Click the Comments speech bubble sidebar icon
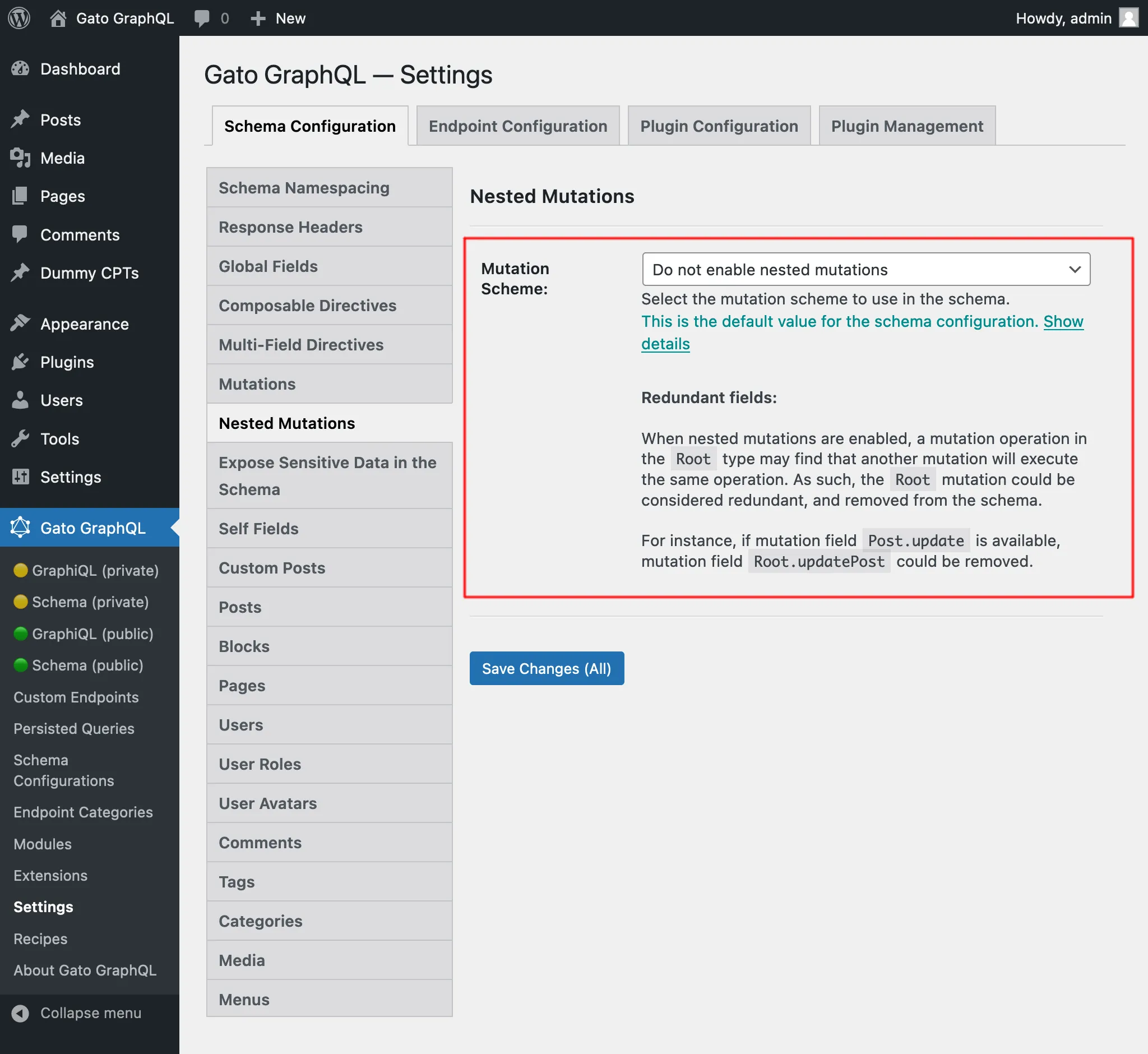This screenshot has width=1148, height=1054. [x=20, y=234]
